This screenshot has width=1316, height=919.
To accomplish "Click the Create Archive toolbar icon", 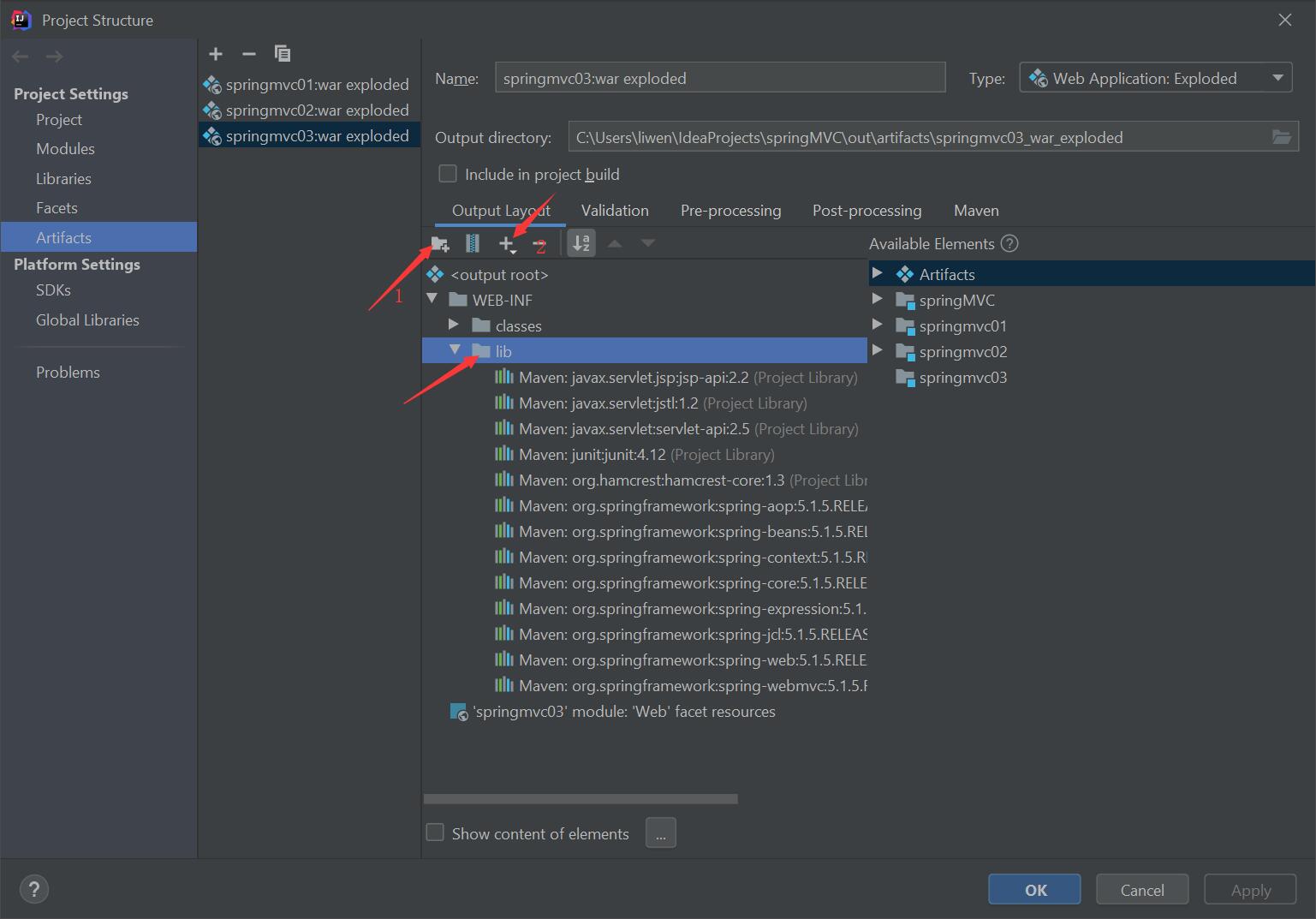I will click(x=473, y=244).
